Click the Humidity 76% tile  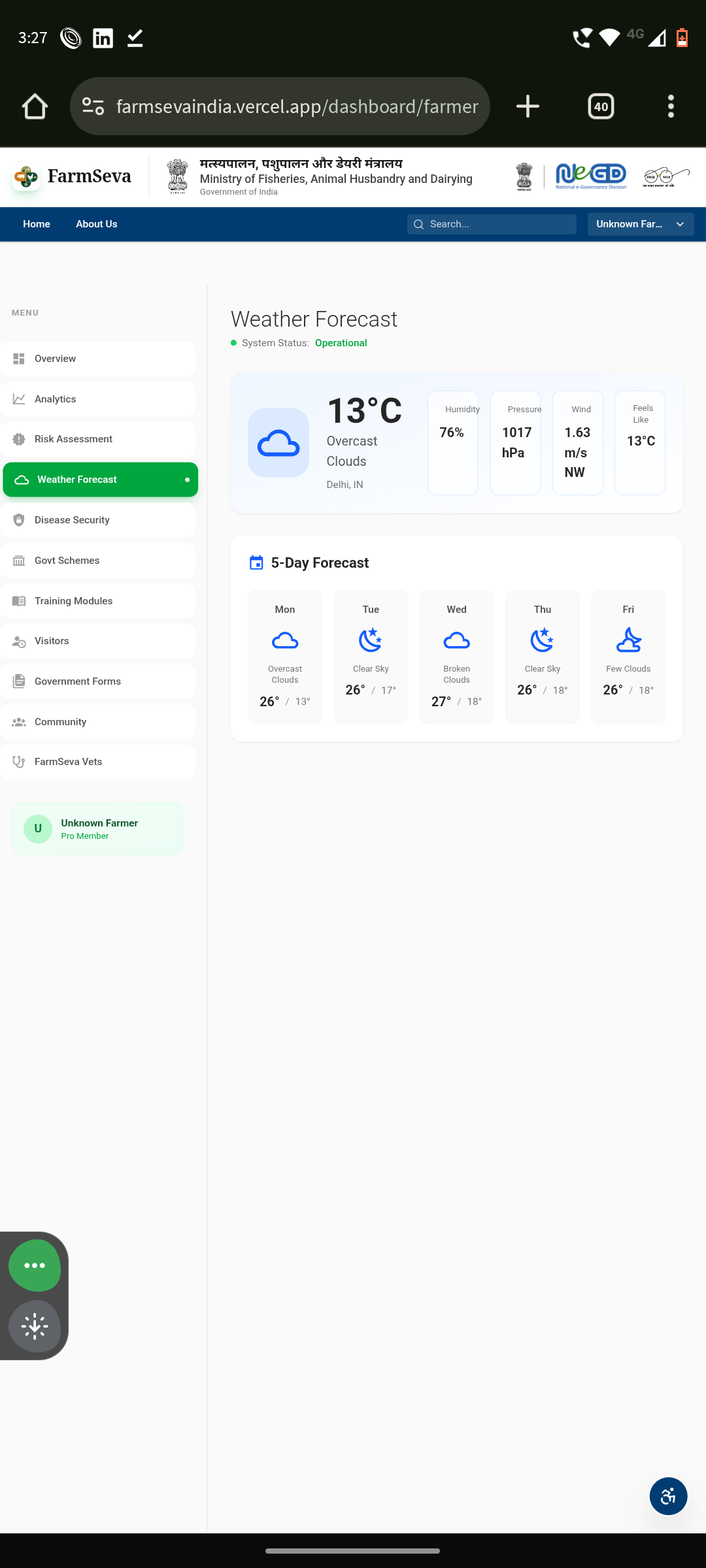pyautogui.click(x=453, y=443)
